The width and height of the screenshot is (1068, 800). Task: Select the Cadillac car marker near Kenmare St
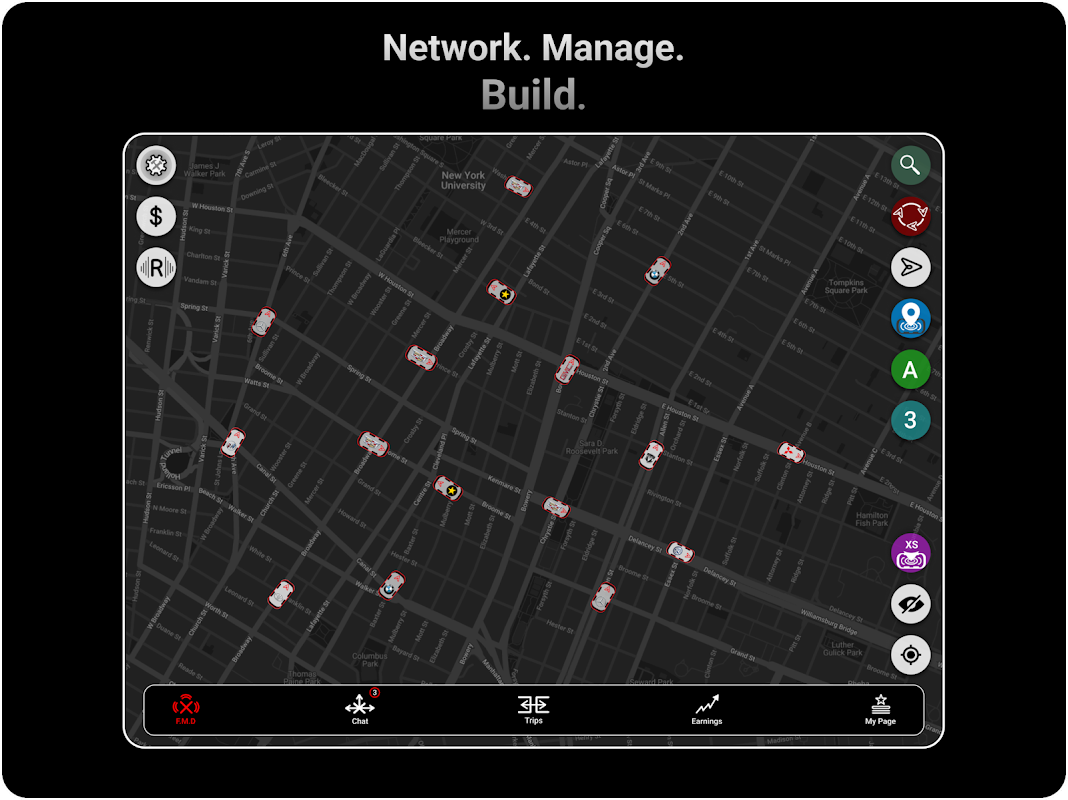point(556,507)
